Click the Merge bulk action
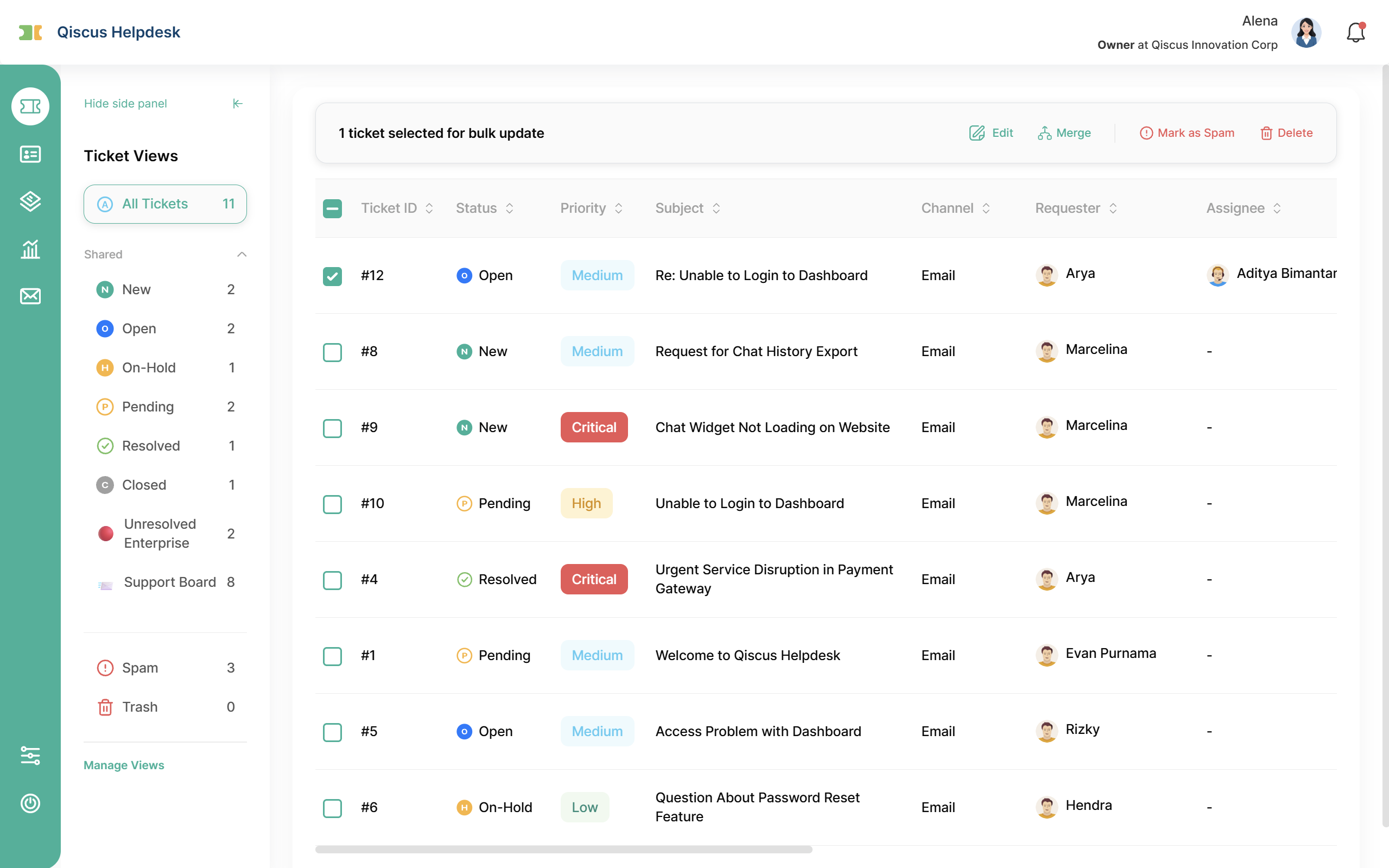This screenshot has width=1389, height=868. [1065, 133]
